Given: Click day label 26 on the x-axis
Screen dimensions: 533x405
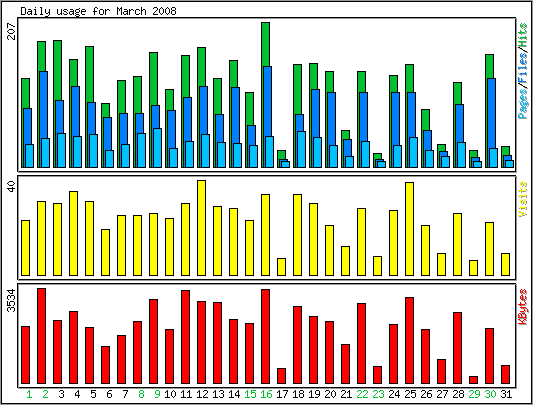Looking at the screenshot, I should point(426,394).
